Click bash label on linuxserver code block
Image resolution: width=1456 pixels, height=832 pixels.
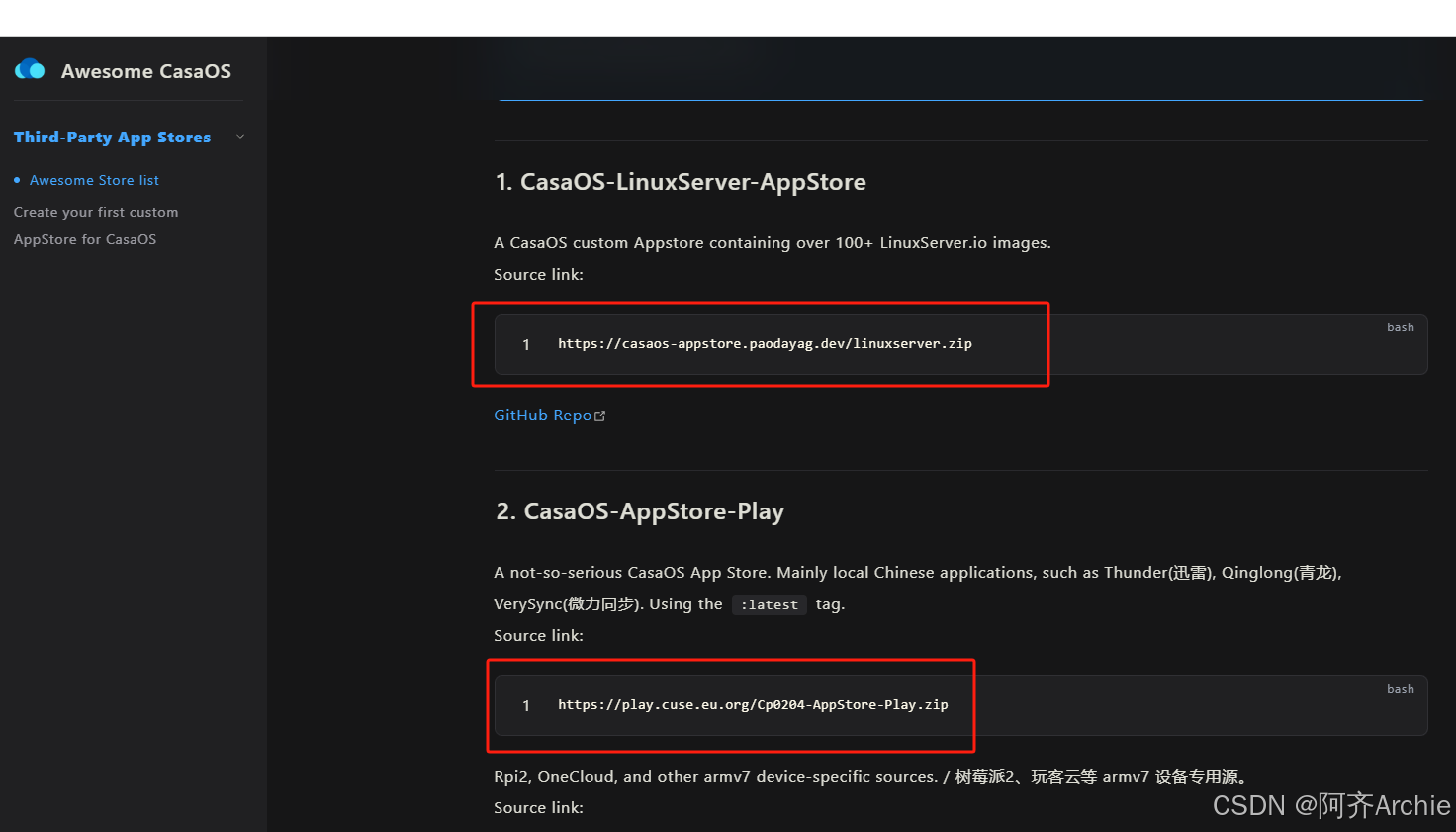tap(1401, 327)
